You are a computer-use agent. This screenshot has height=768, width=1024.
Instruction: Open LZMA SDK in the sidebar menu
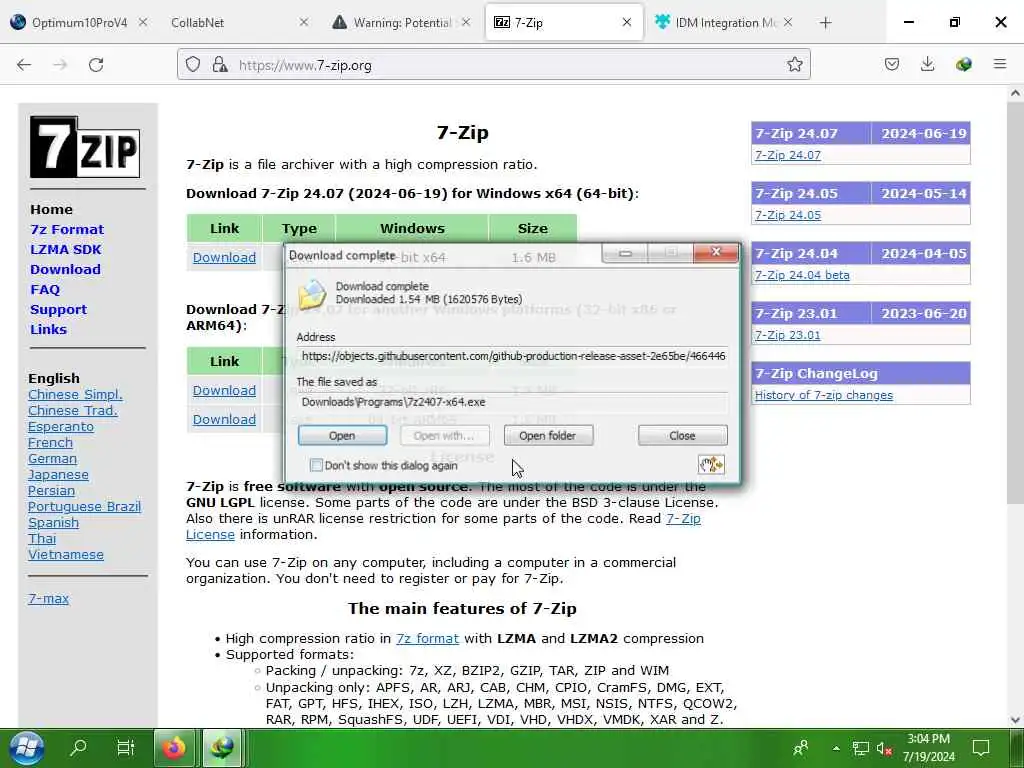pyautogui.click(x=65, y=249)
